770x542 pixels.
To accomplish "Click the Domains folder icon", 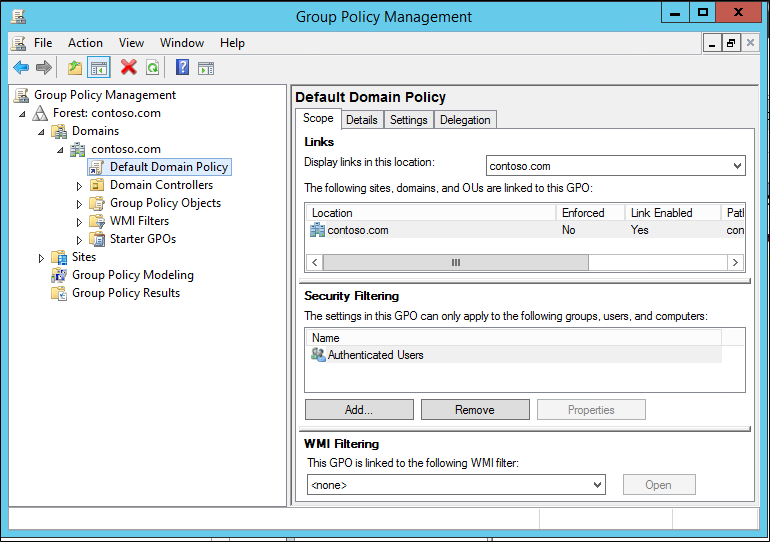I will click(x=59, y=132).
